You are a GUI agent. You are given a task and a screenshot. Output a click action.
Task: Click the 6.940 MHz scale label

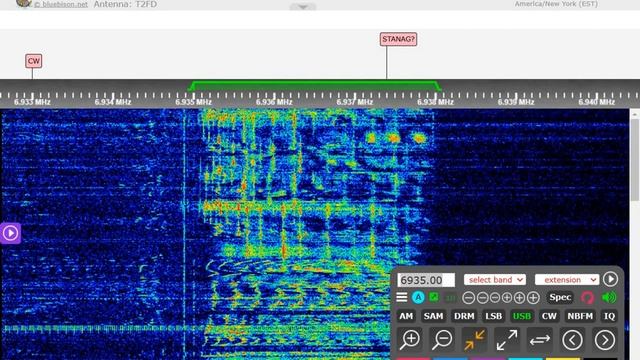pyautogui.click(x=596, y=102)
